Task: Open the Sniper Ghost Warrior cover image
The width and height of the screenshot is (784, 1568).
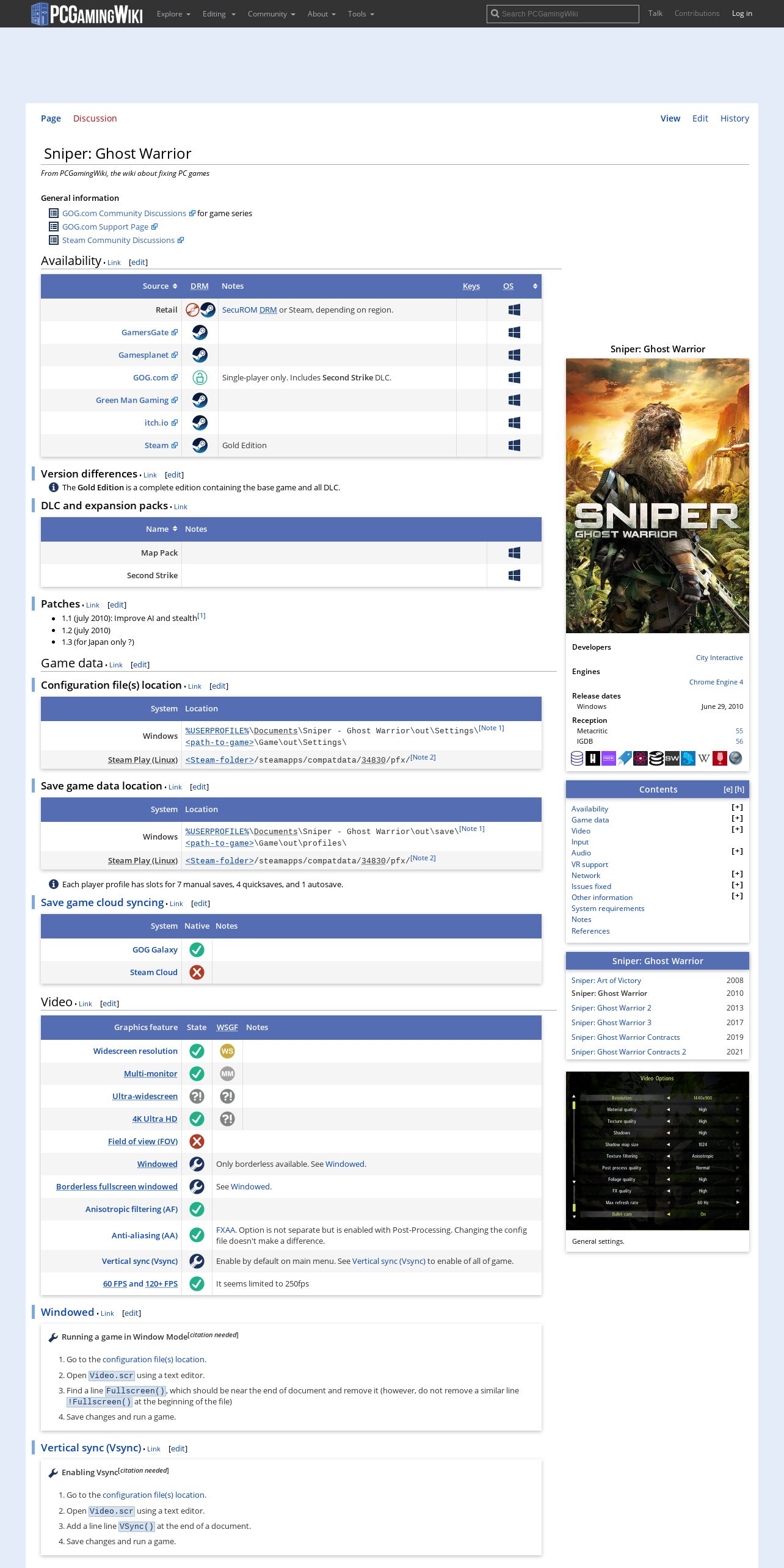Action: [x=658, y=495]
